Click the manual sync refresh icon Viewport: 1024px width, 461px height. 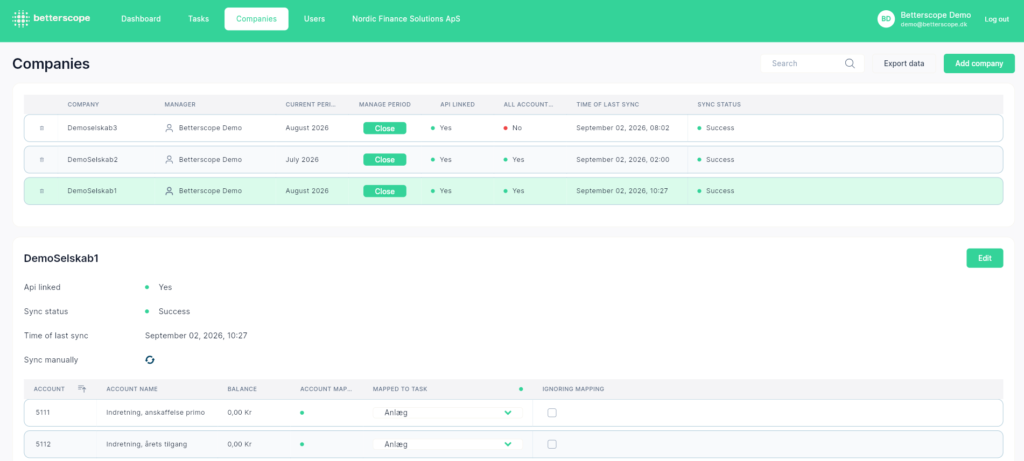click(x=150, y=360)
